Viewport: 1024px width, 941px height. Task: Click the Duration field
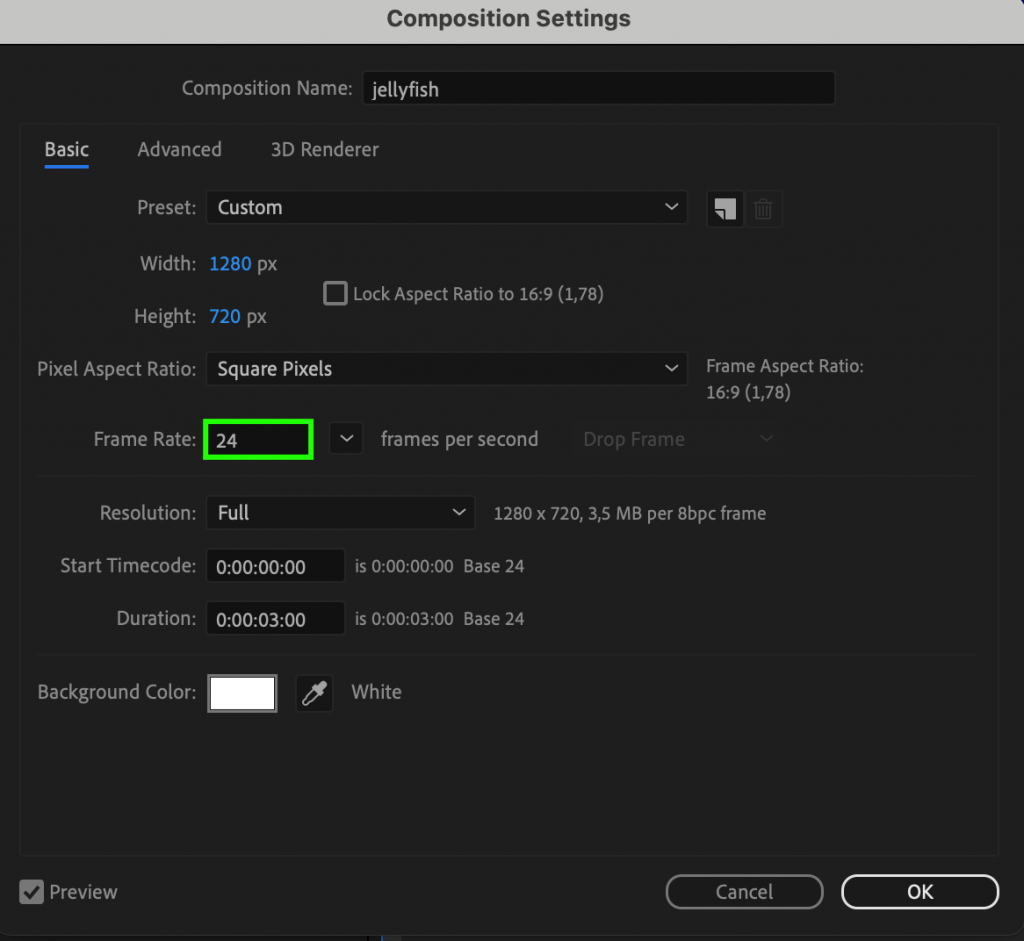pos(275,618)
